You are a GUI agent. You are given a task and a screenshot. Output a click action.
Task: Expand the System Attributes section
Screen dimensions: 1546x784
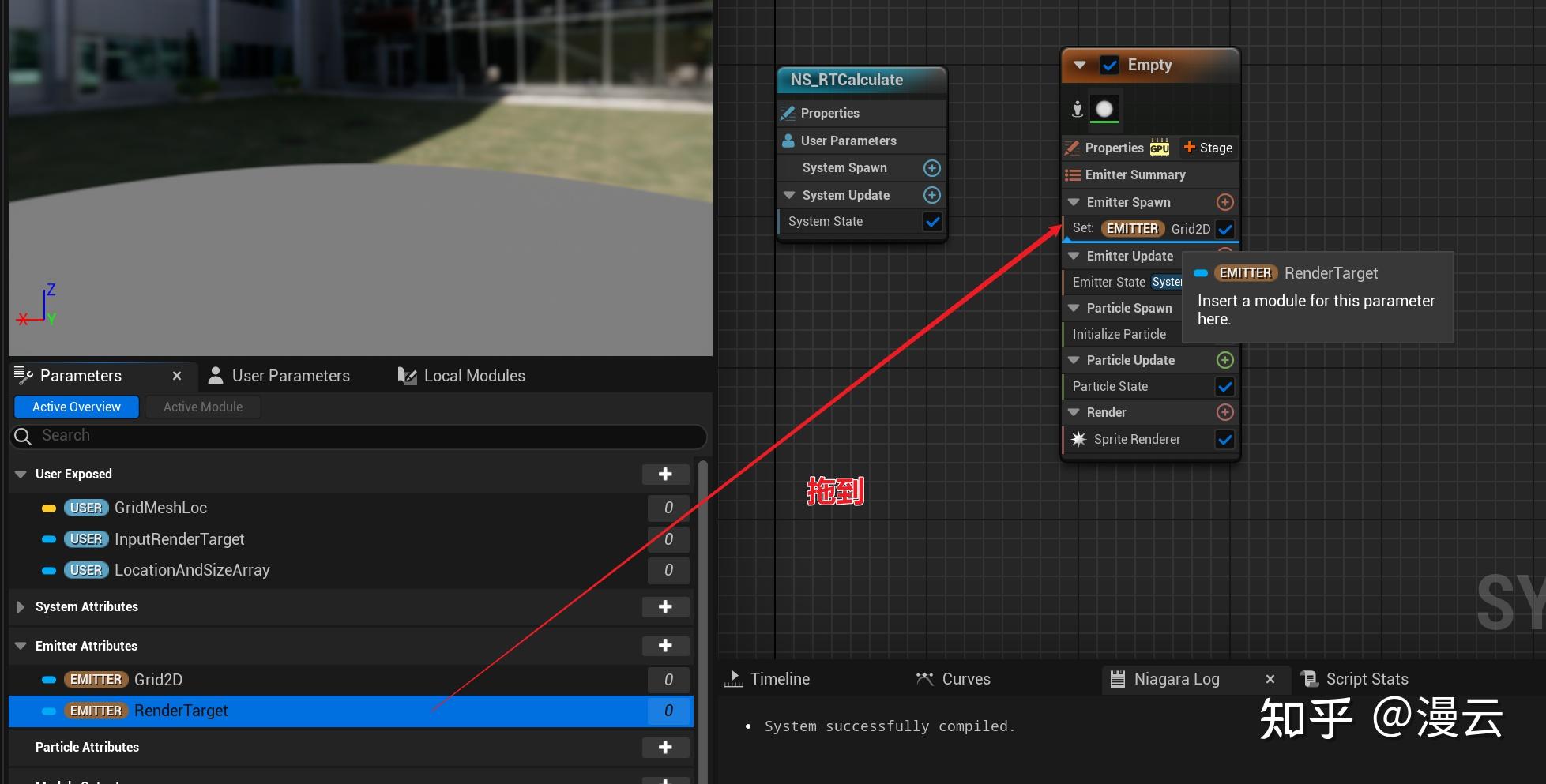tap(19, 606)
